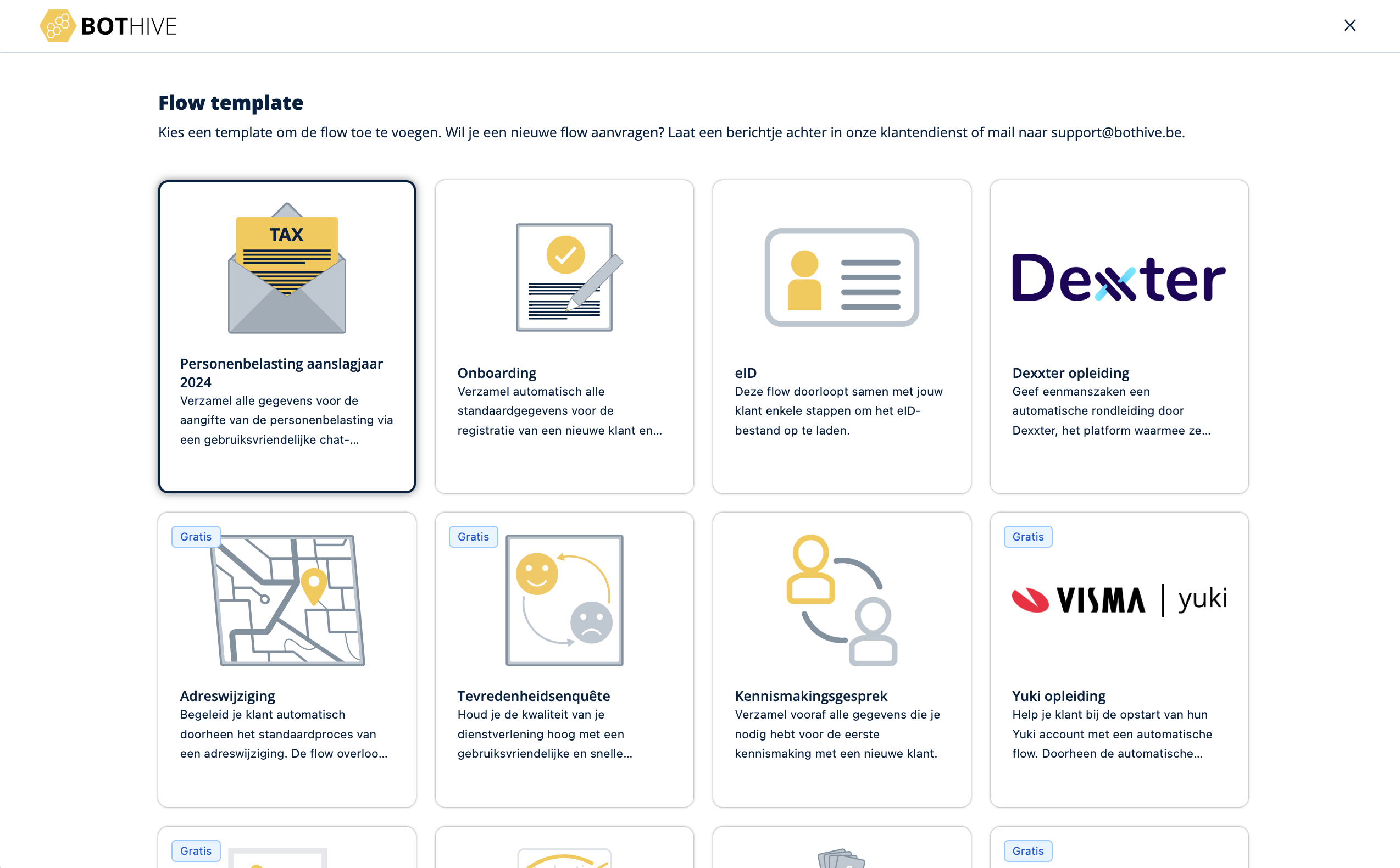The width and height of the screenshot is (1400, 868).
Task: Click the Visma yuki logo
Action: point(1118,600)
